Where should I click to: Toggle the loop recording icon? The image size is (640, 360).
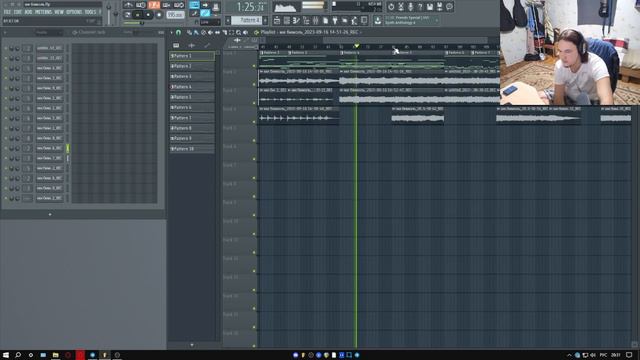(x=179, y=5)
